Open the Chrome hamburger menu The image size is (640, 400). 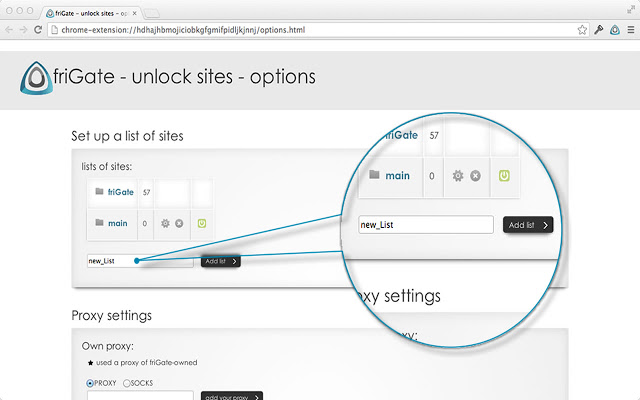[x=631, y=30]
